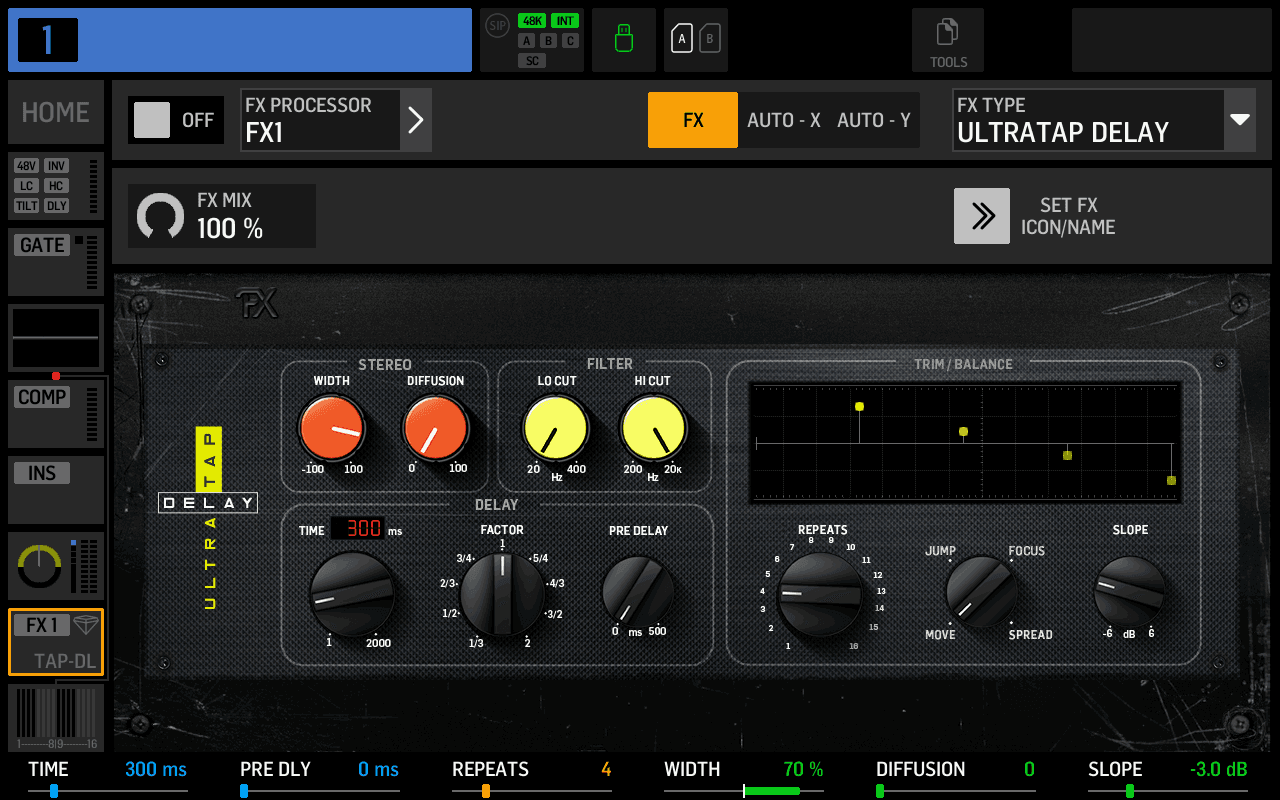Go to the HOME screen
Screen dimensions: 1280x800
[56, 112]
